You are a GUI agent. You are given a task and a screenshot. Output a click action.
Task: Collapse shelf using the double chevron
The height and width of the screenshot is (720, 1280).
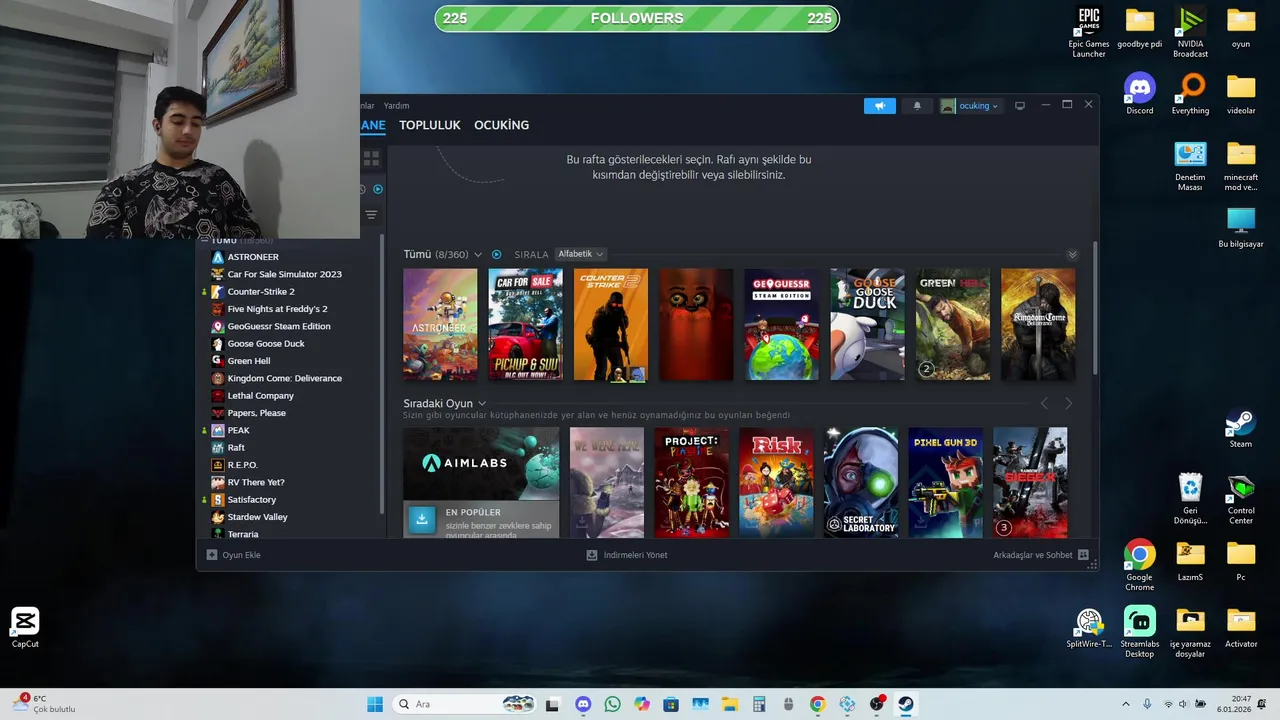point(1072,255)
